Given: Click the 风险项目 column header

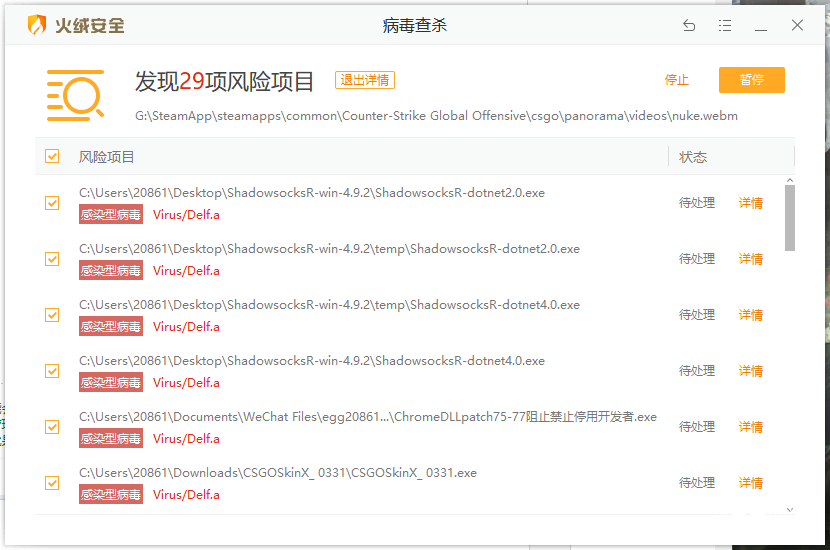Looking at the screenshot, I should click(106, 157).
